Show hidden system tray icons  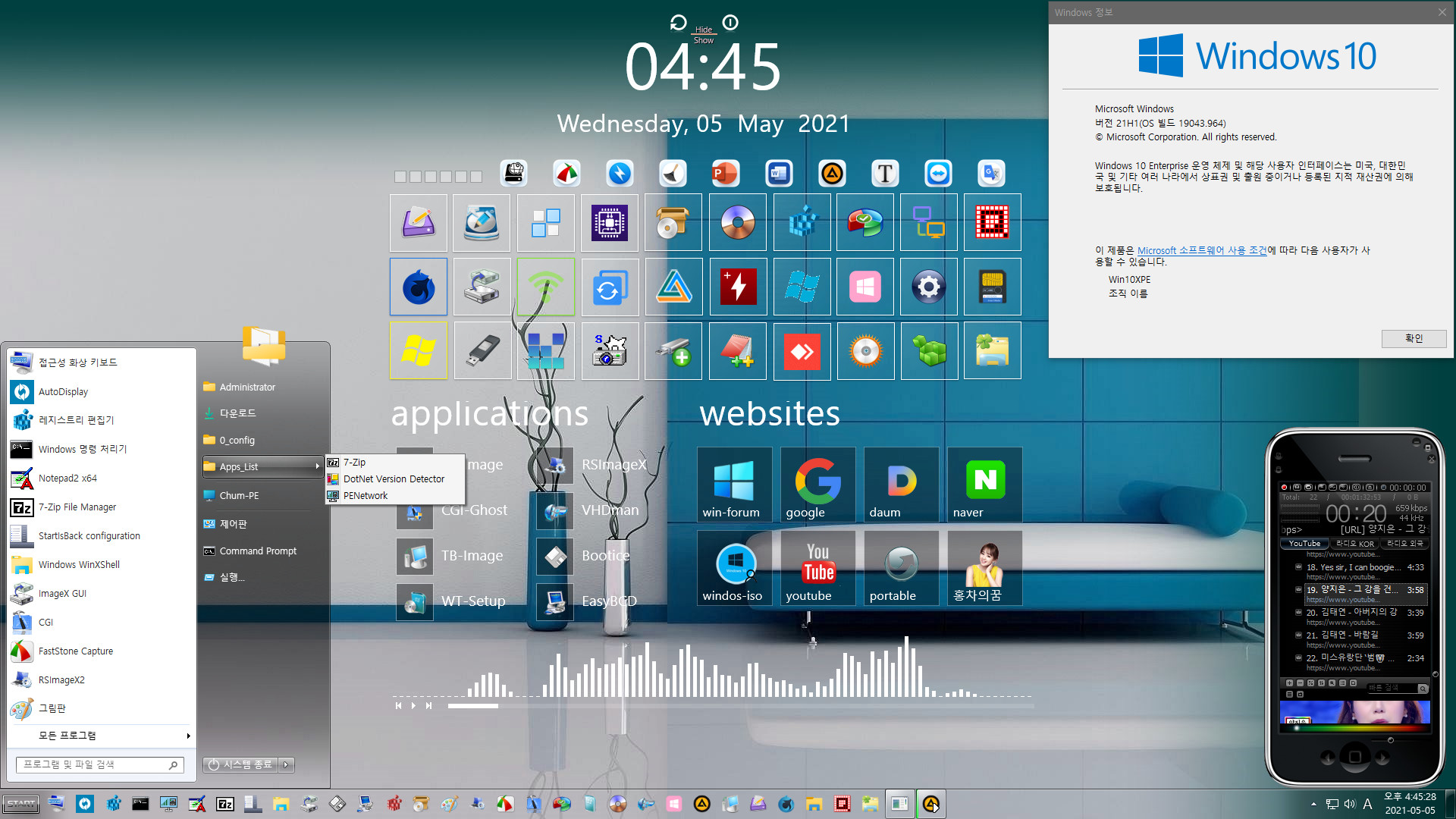(1313, 804)
